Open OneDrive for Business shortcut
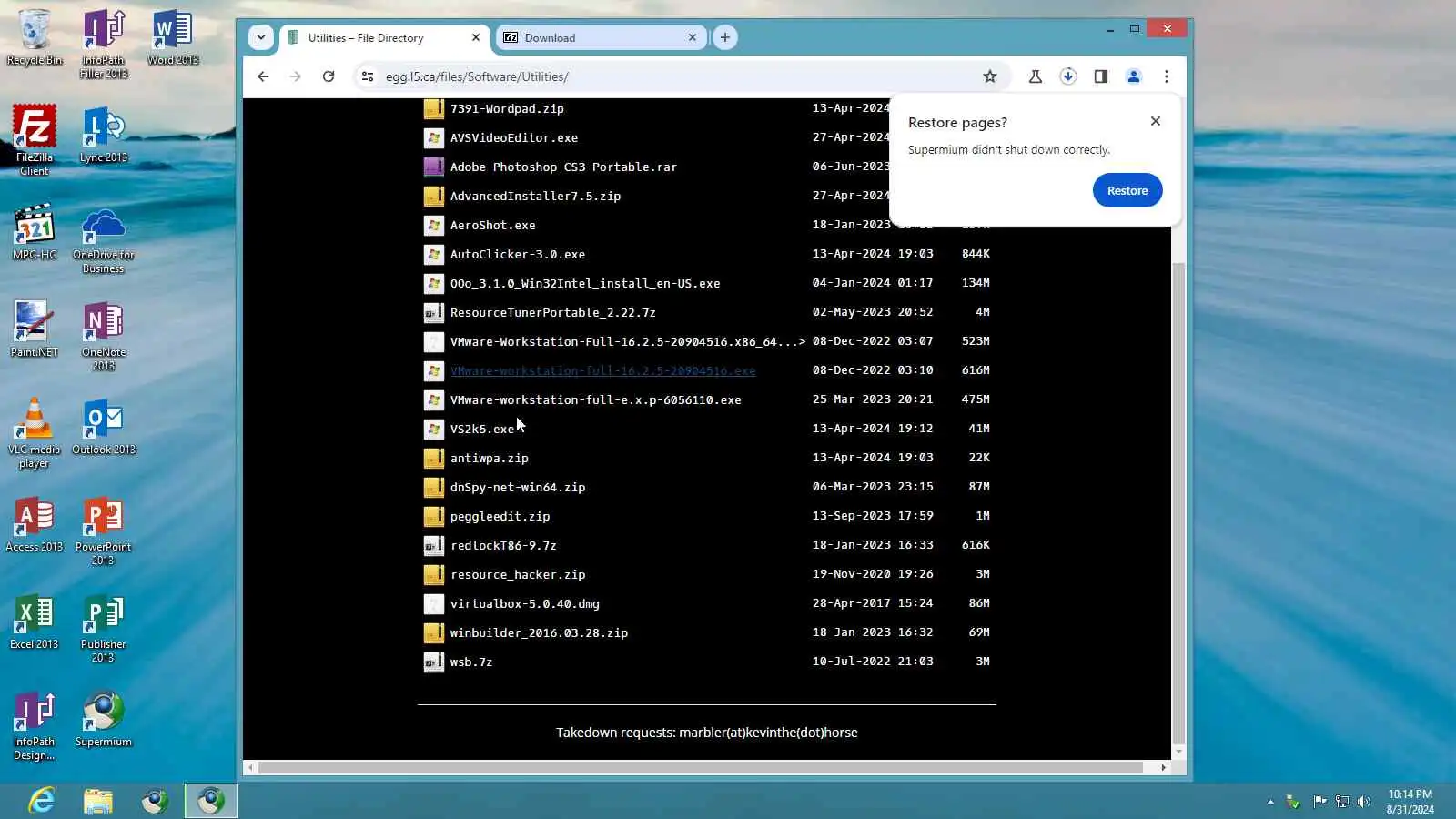Viewport: 1456px width, 819px height. 104,240
